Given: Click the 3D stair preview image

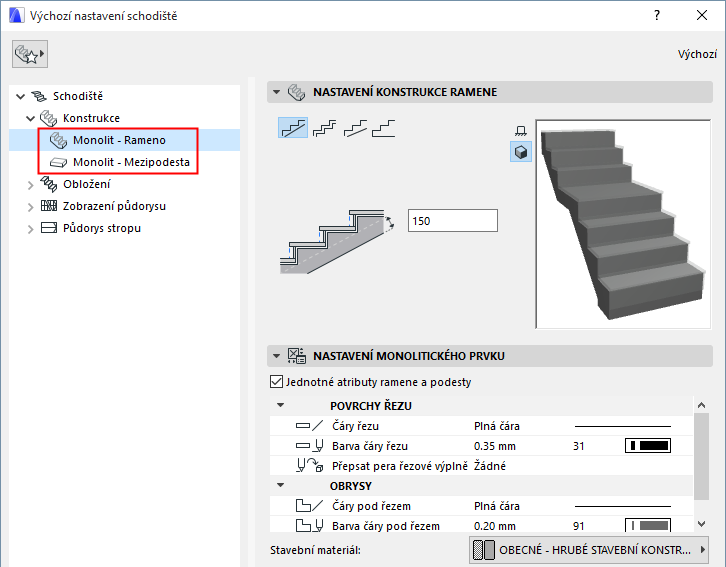Looking at the screenshot, I should (623, 224).
